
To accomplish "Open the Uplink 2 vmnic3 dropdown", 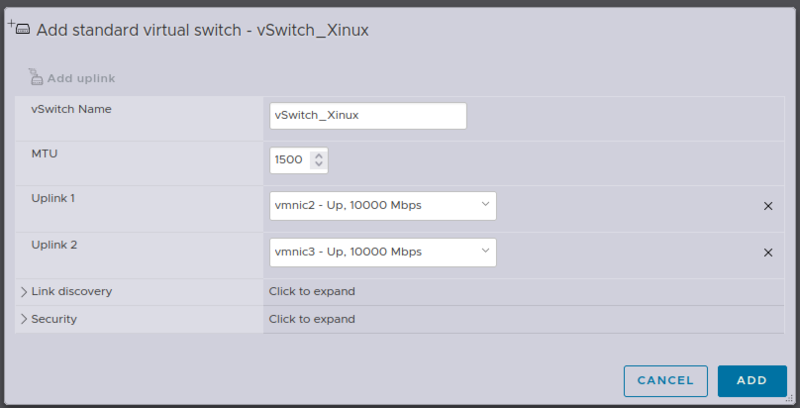I will coord(382,253).
